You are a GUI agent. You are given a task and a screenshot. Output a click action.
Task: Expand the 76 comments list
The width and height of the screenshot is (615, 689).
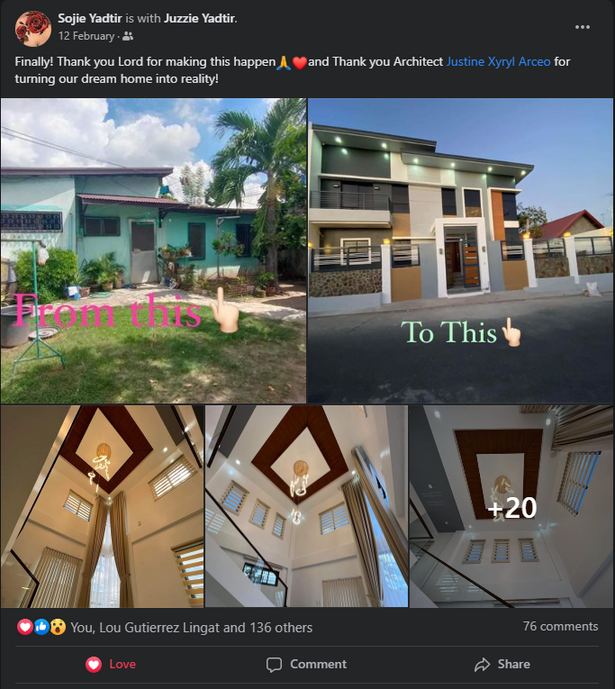[x=561, y=626]
